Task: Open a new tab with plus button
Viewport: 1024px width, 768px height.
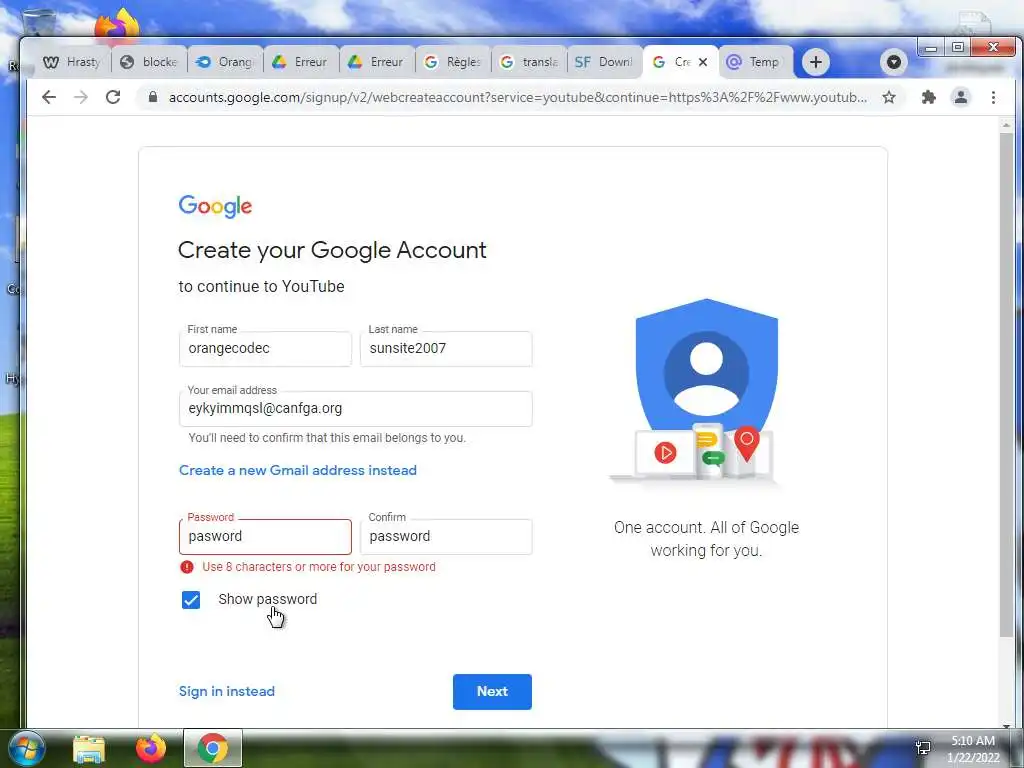Action: coord(816,62)
